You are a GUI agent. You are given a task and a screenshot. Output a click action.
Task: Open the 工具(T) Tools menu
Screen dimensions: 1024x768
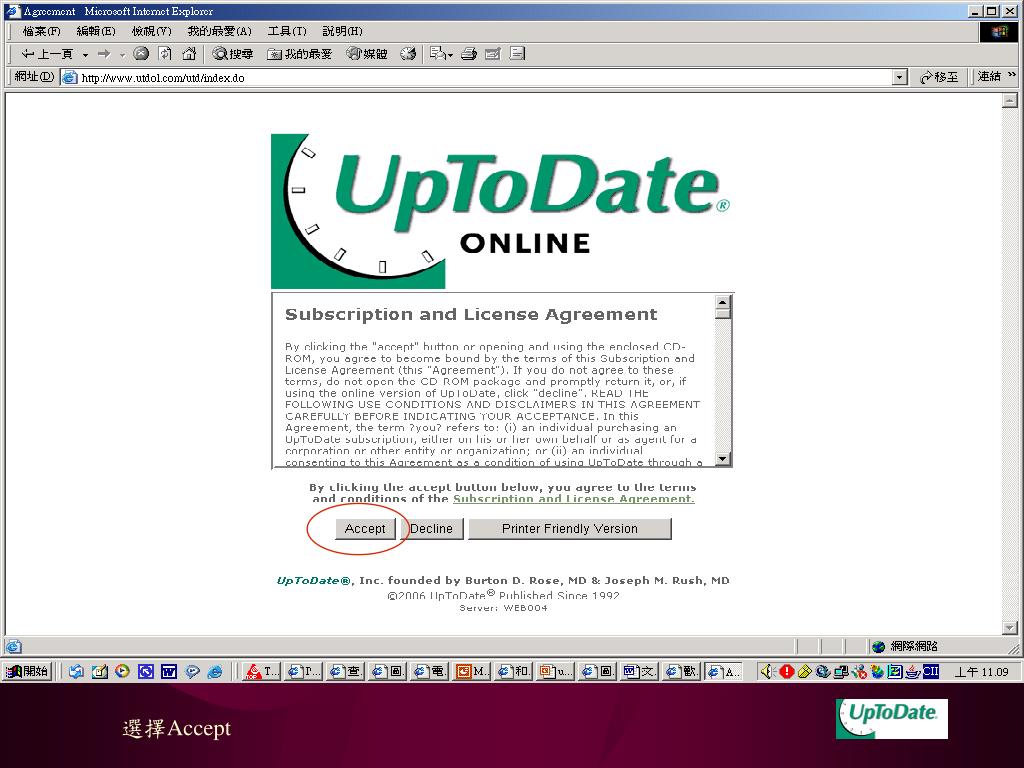pos(287,31)
